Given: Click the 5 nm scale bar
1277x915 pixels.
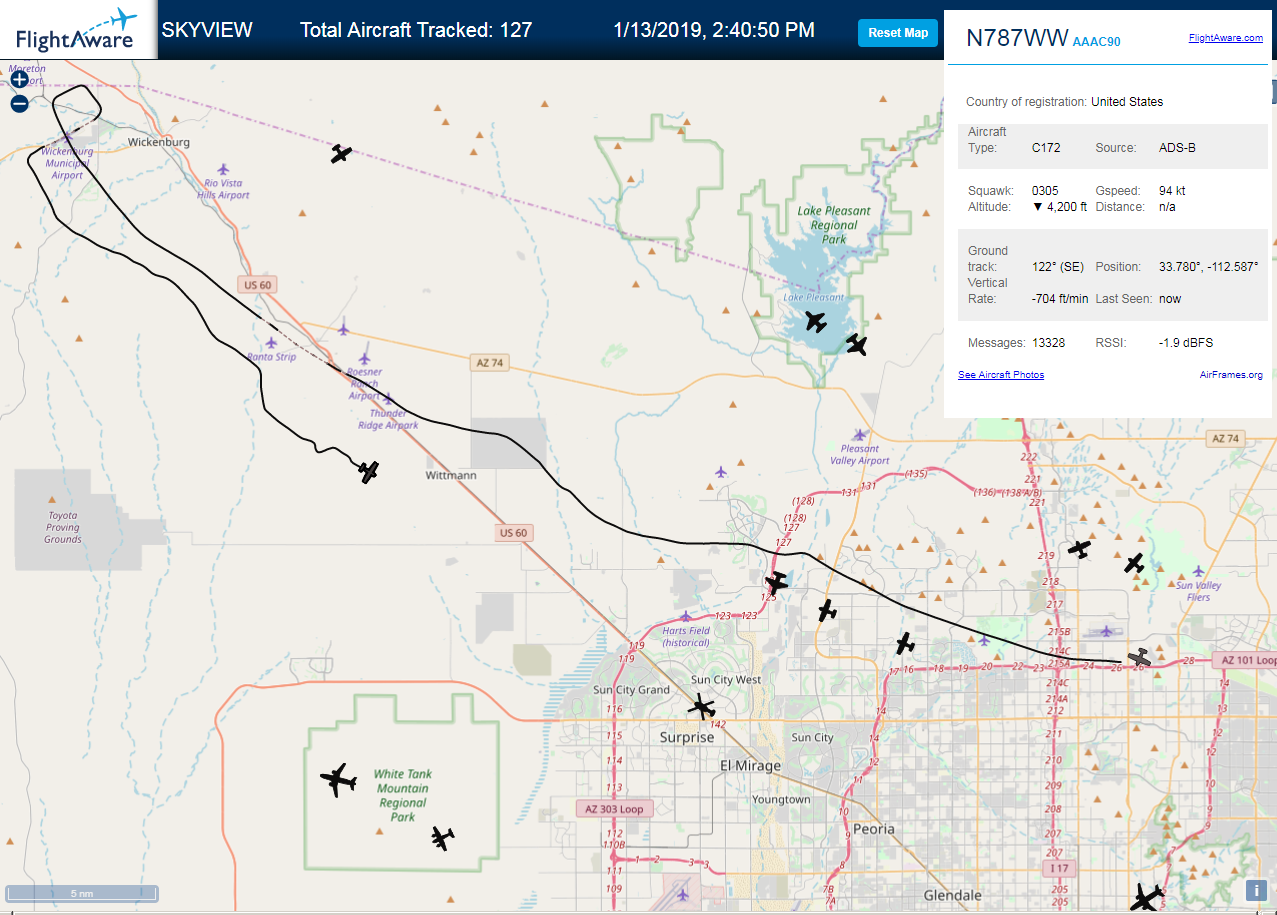Looking at the screenshot, I should (x=82, y=893).
